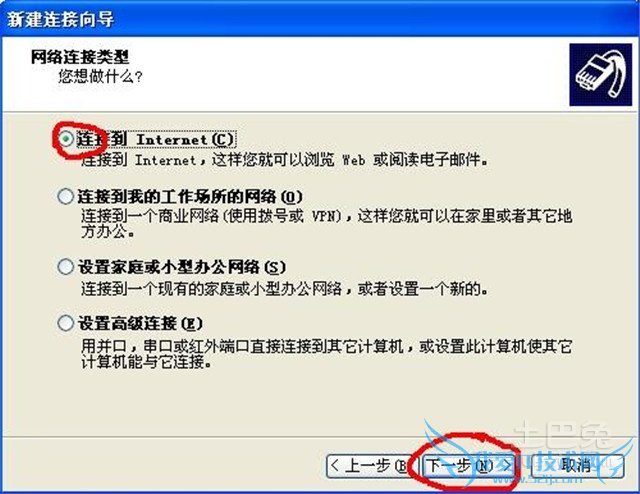
Task: Choose the 设置家庭或小型办公网络 radio option
Action: [65, 267]
